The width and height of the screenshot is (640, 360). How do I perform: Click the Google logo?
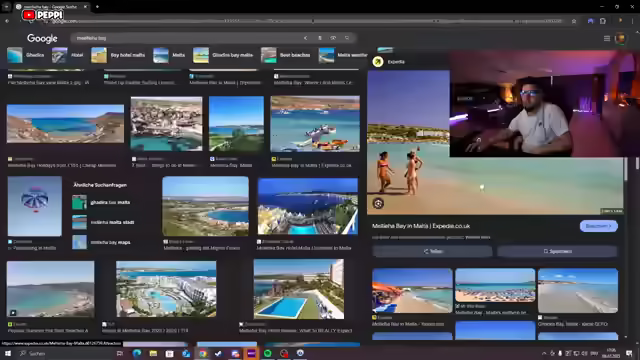click(x=42, y=38)
